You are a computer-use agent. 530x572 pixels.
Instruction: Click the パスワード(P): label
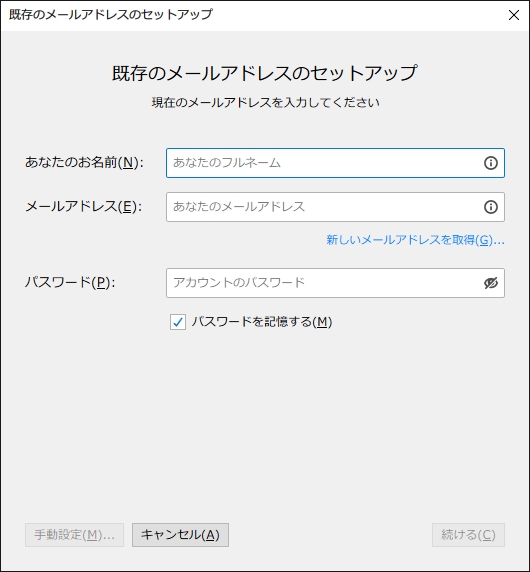click(x=70, y=282)
